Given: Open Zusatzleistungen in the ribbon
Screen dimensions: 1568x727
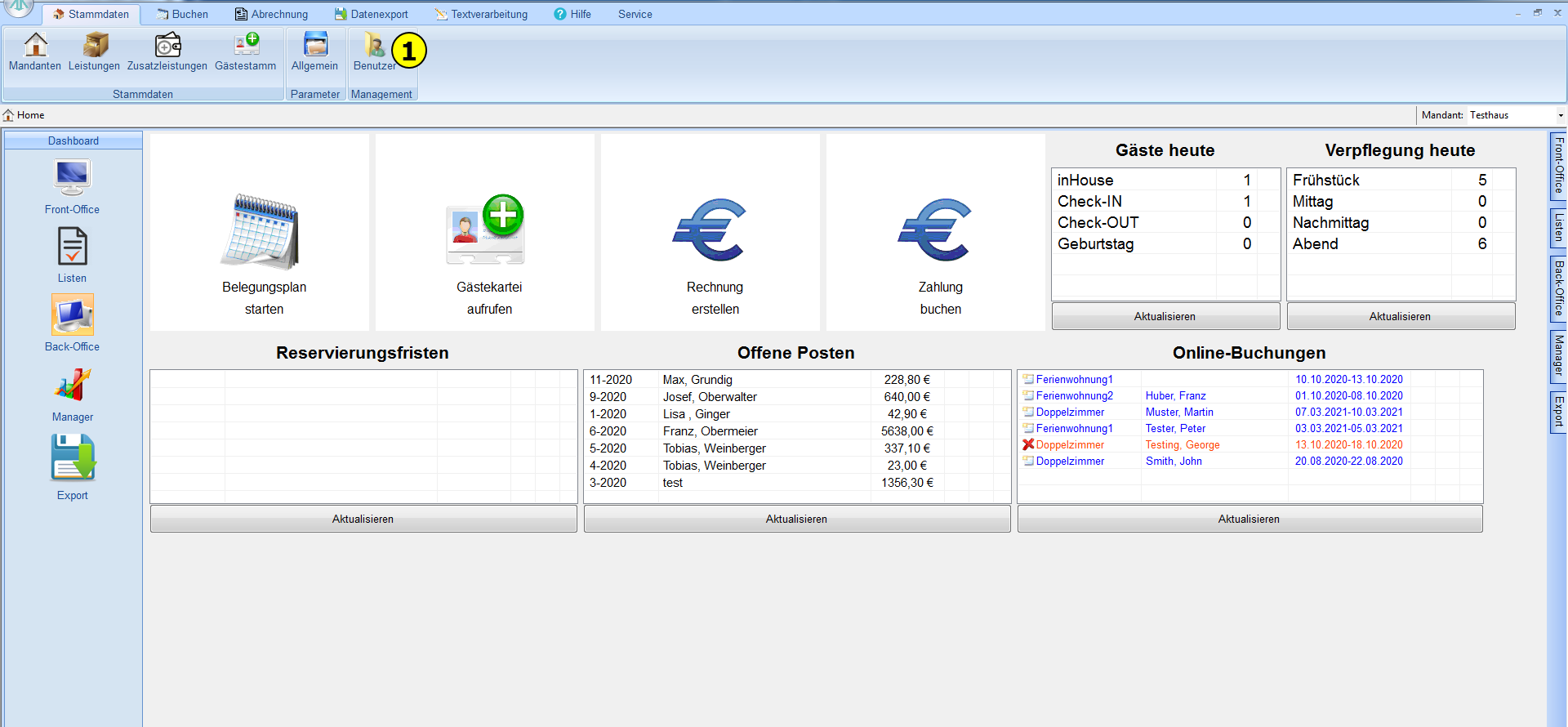Looking at the screenshot, I should 167,46.
